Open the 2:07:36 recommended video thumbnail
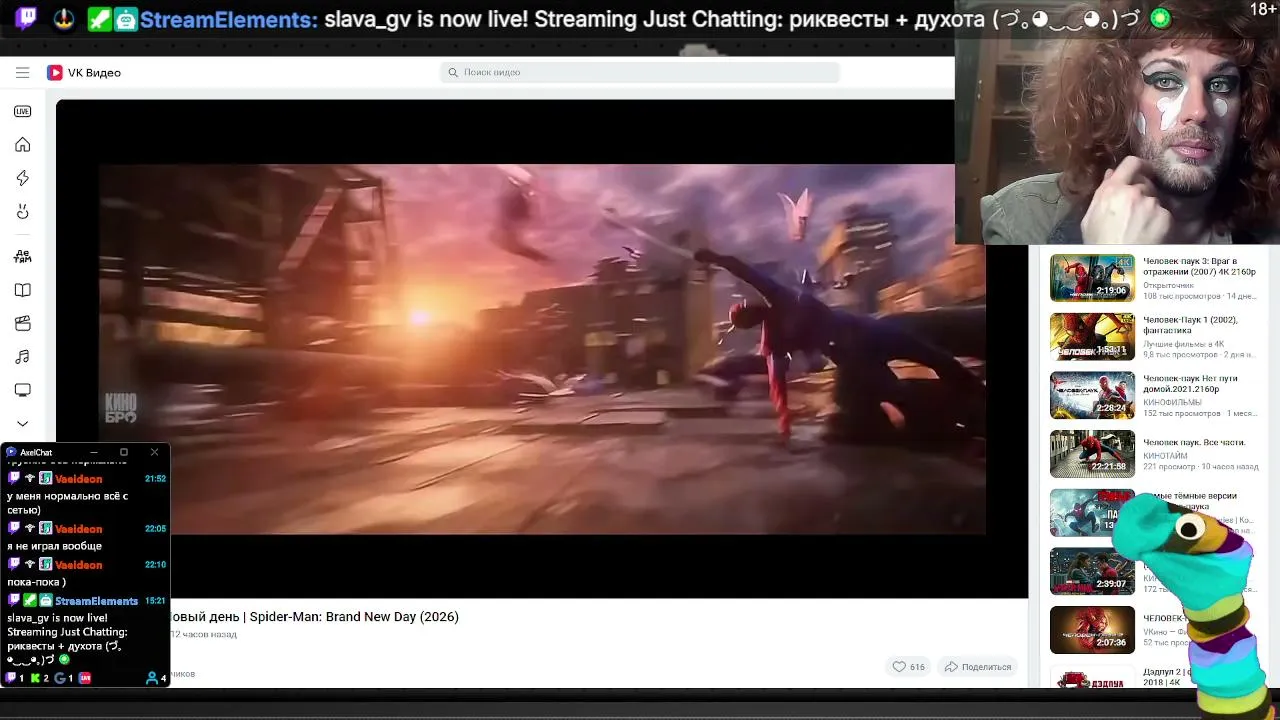 point(1092,631)
